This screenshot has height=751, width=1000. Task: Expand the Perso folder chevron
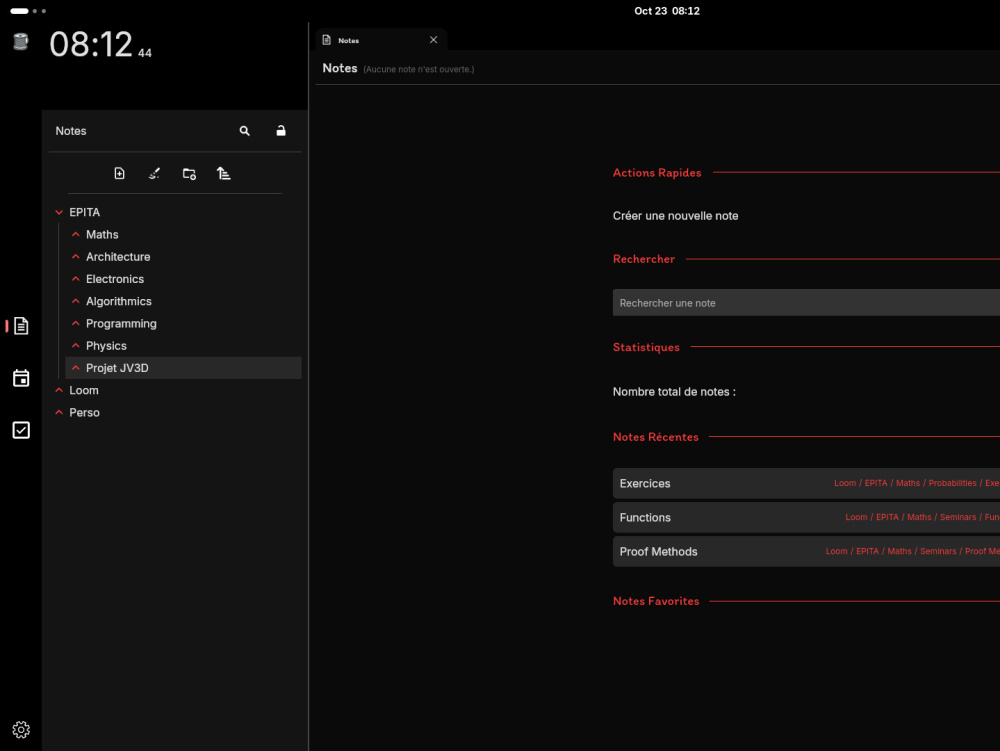coord(59,412)
